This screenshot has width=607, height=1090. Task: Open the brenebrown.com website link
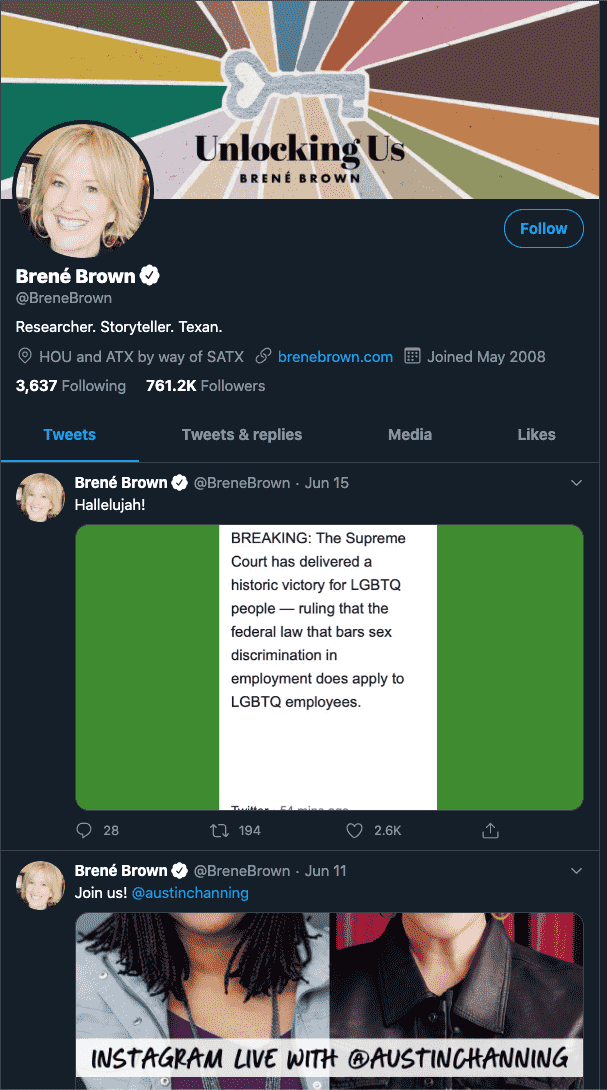coord(335,356)
